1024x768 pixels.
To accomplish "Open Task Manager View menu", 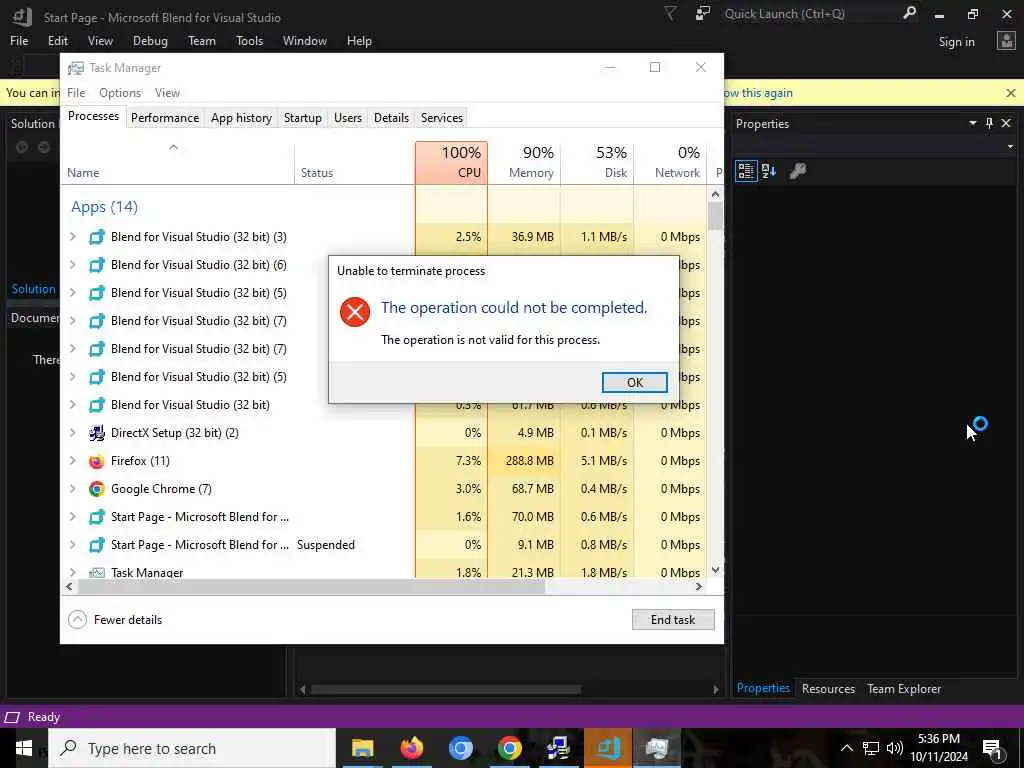I will pyautogui.click(x=167, y=93).
